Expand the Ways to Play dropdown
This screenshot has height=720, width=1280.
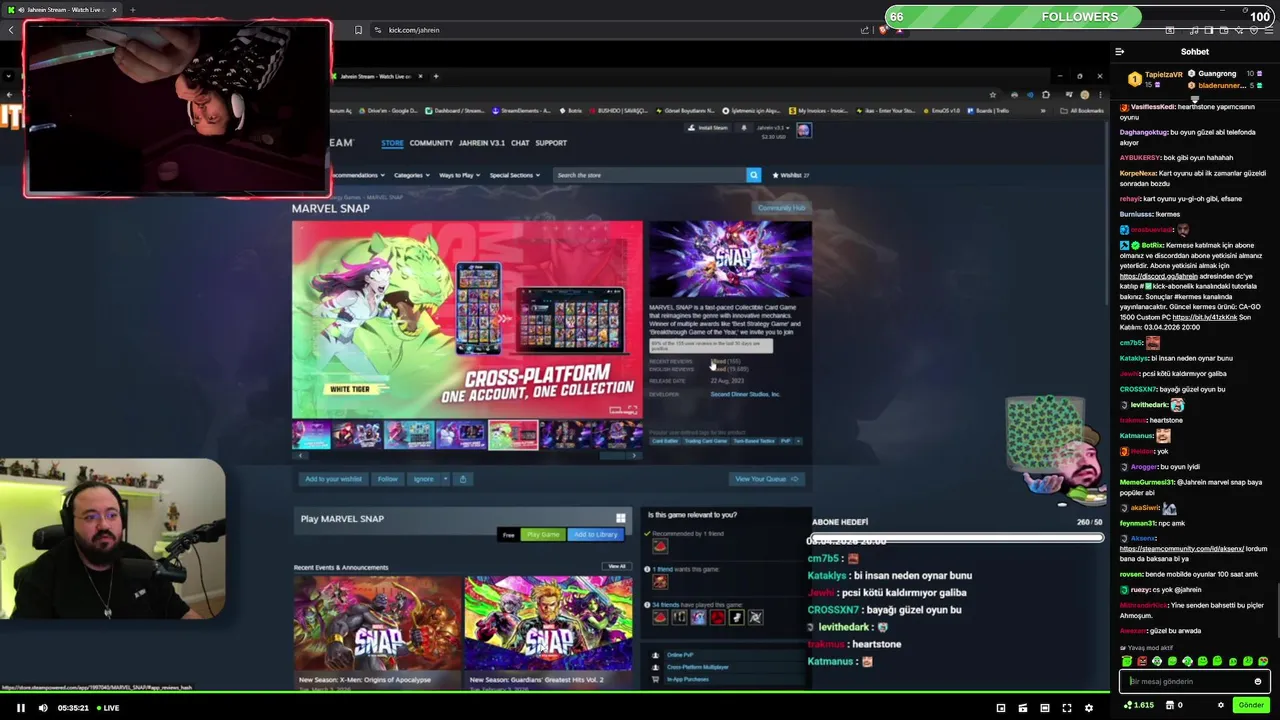460,175
